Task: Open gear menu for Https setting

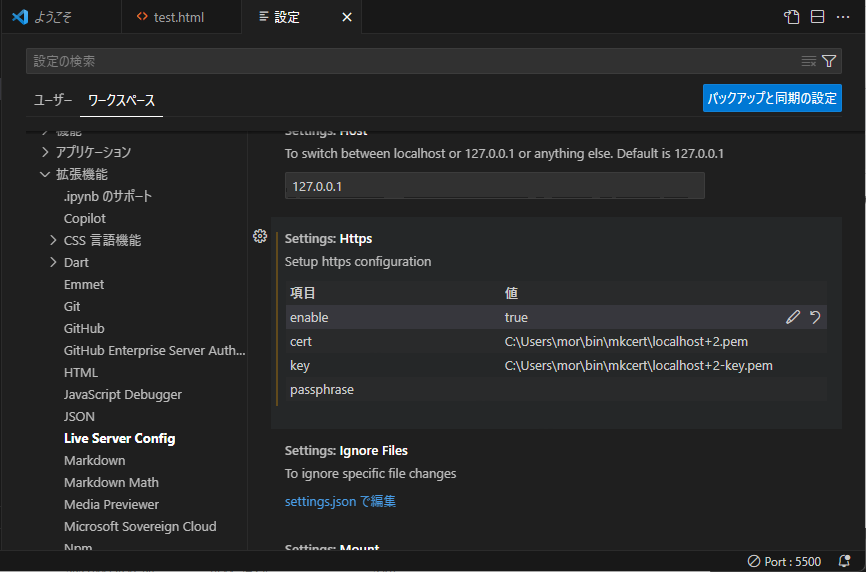Action: (260, 236)
